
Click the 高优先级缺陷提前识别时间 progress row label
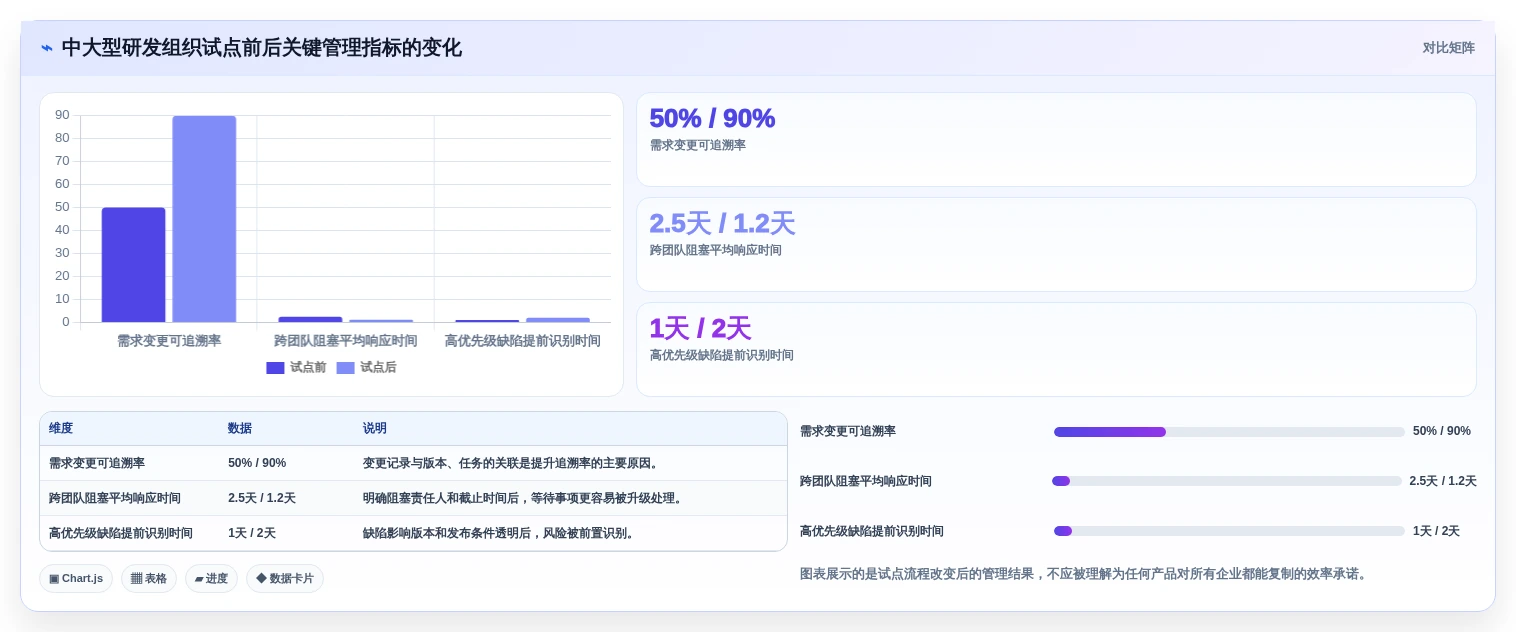872,531
